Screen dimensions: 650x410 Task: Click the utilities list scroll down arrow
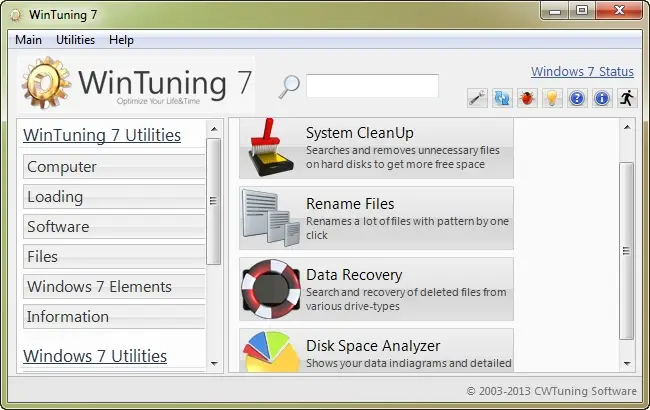point(627,364)
